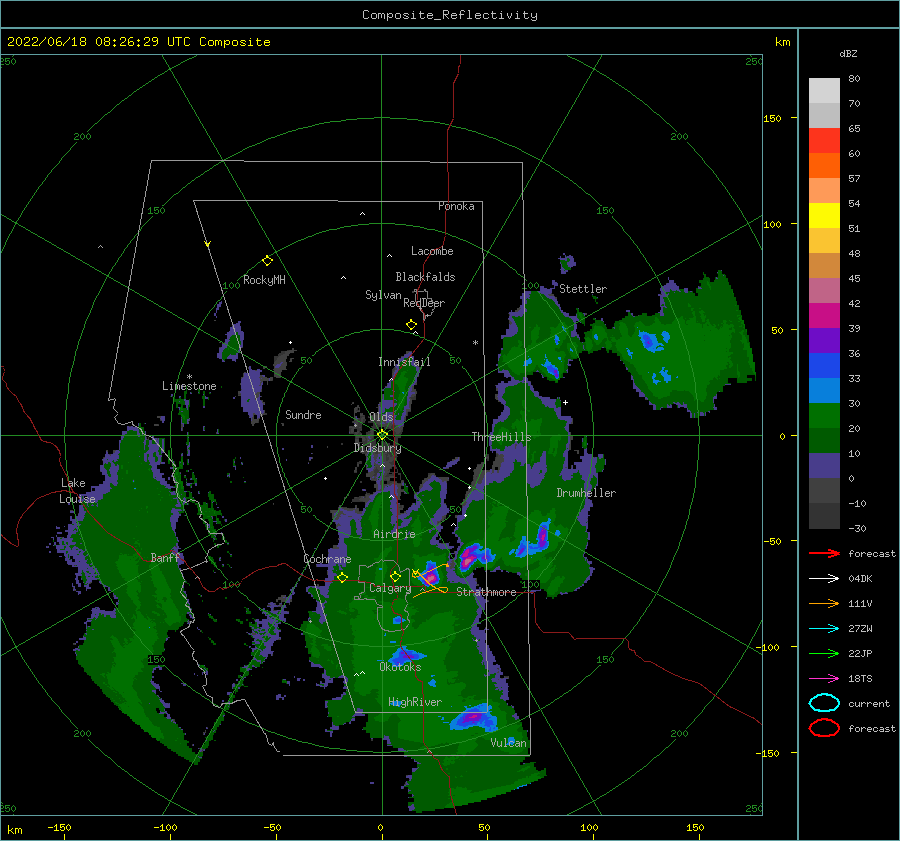Viewport: 900px width, 841px height.
Task: Click the 10 dBZ slate purple swatch
Action: click(x=824, y=466)
